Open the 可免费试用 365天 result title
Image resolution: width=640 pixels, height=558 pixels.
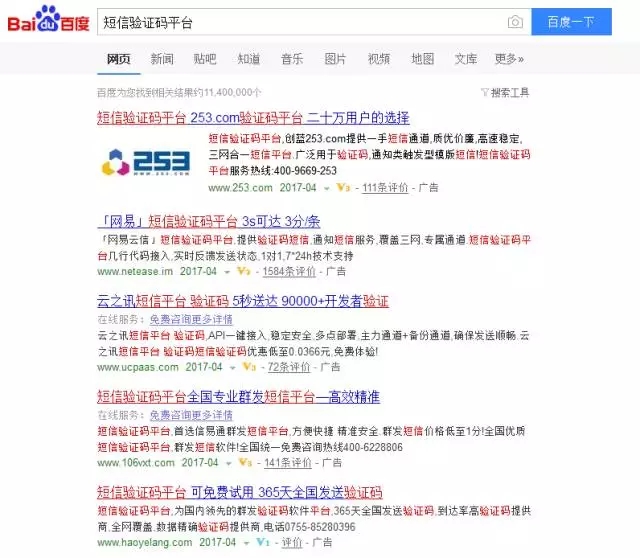[240, 492]
